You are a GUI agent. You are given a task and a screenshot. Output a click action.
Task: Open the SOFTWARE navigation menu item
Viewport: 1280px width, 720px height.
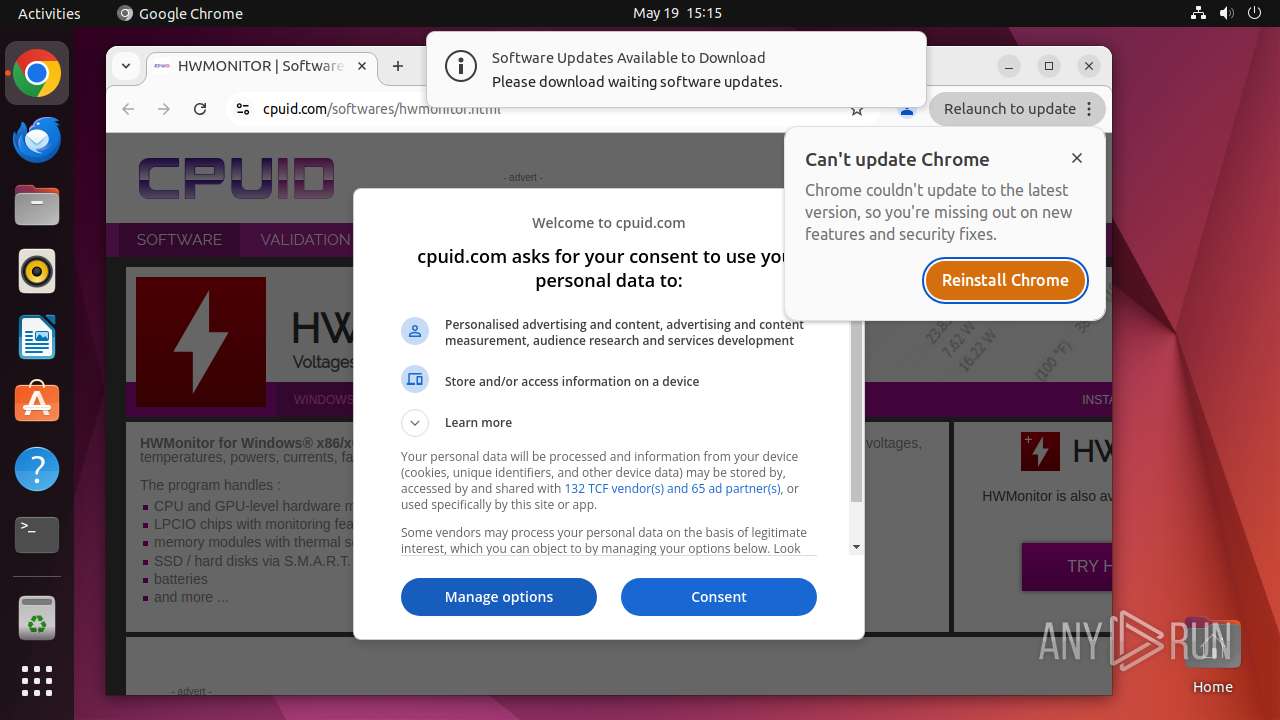(x=179, y=239)
